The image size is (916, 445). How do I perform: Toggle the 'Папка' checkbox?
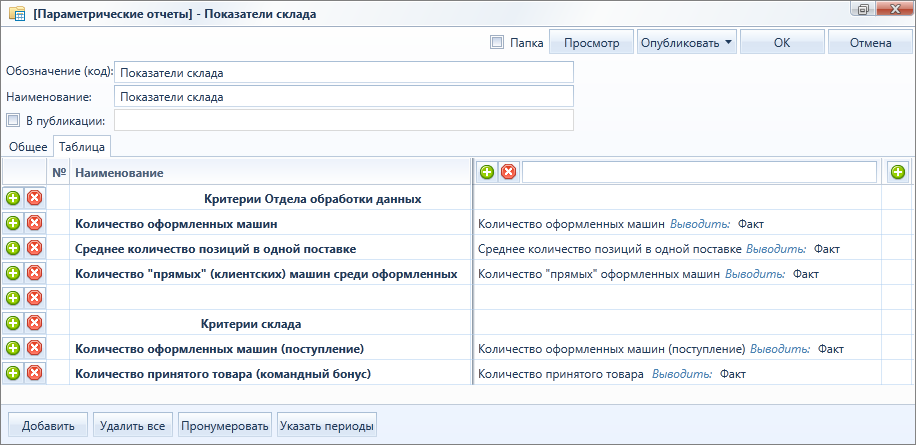point(497,42)
